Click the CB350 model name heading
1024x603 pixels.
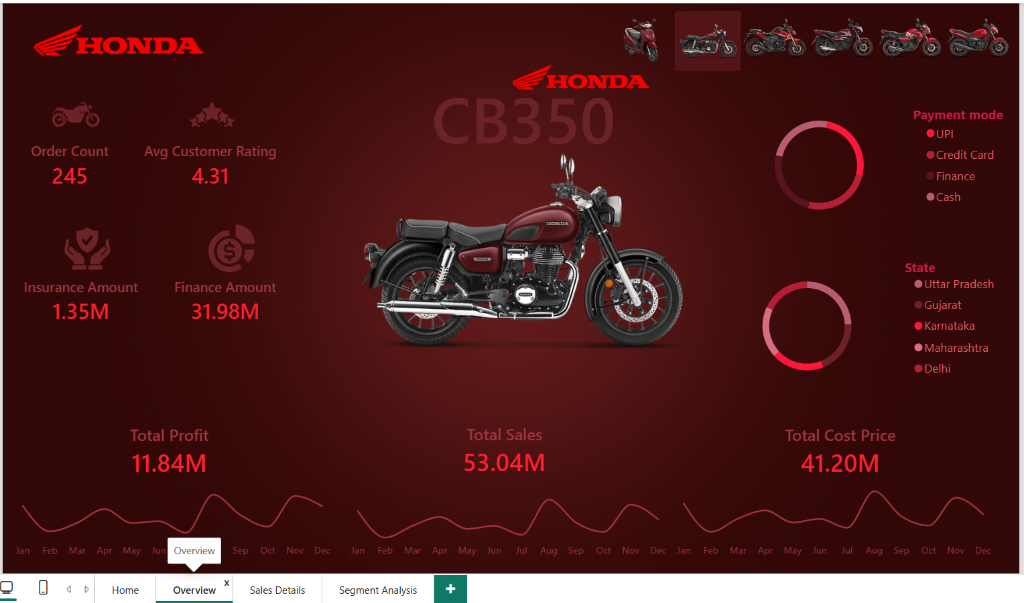tap(523, 122)
